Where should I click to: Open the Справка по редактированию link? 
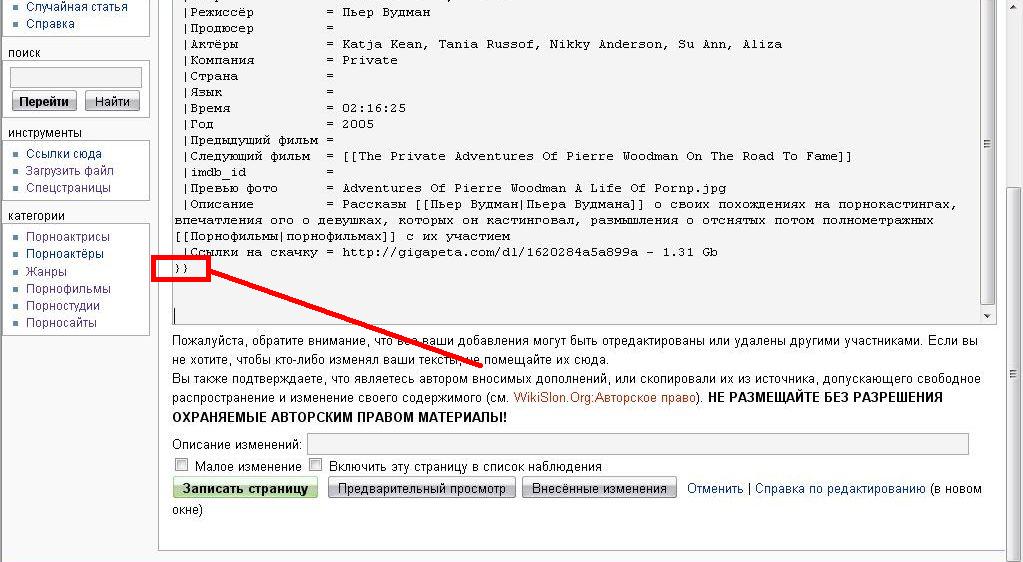(840, 488)
